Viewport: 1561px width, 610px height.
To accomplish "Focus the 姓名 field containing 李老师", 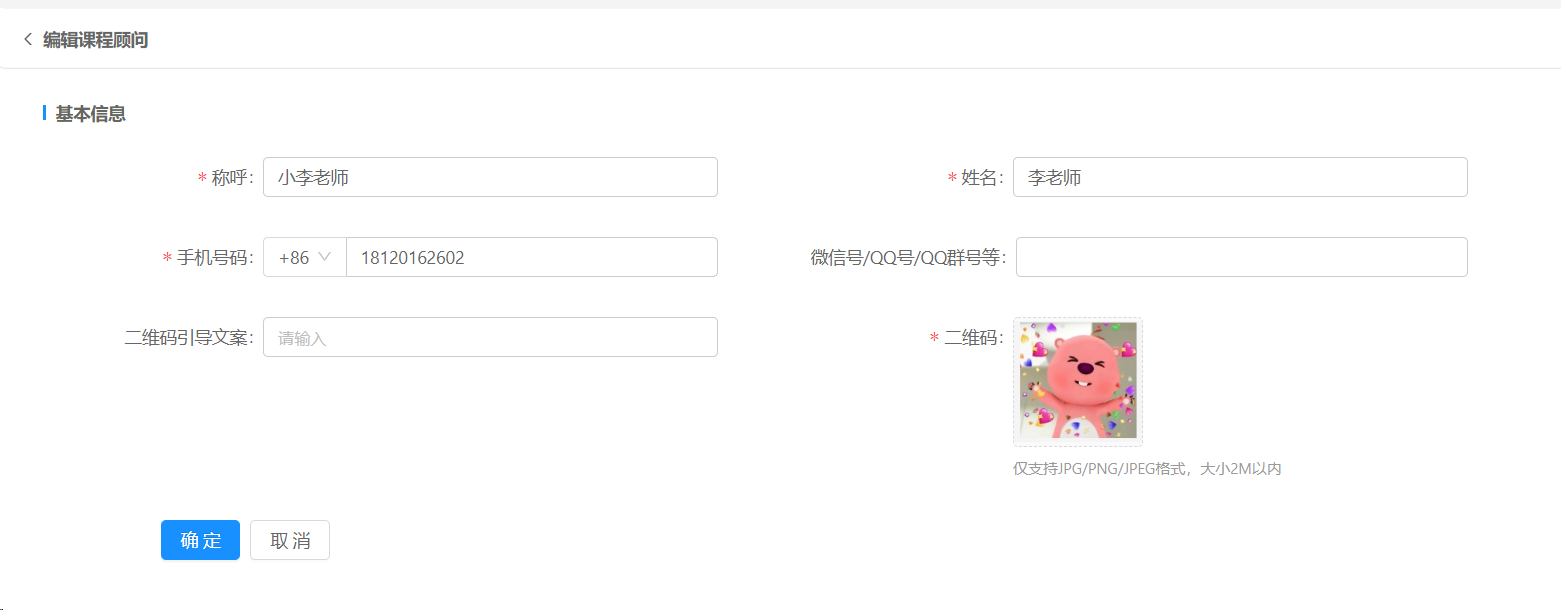I will tap(1240, 177).
